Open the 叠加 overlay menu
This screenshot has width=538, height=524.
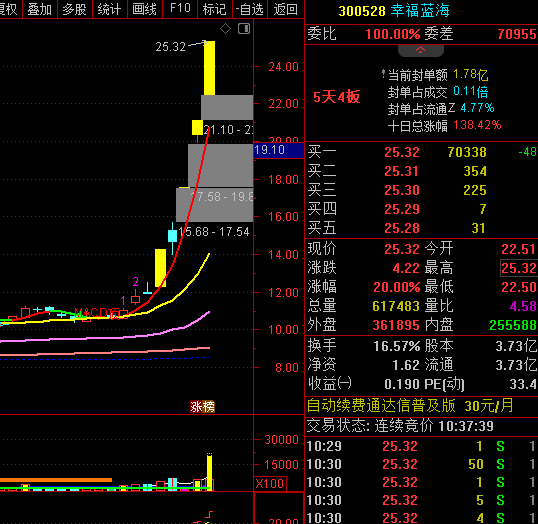point(40,9)
